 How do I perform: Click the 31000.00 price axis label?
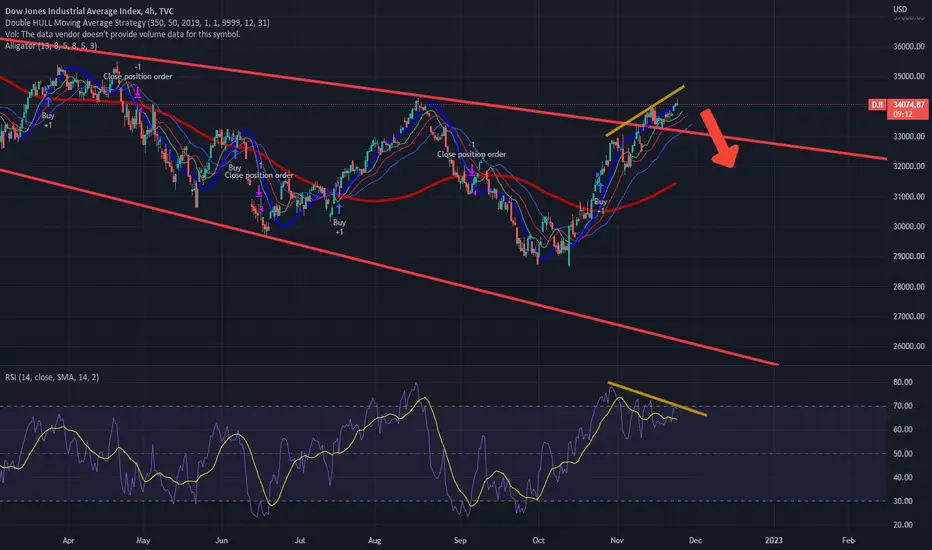909,196
